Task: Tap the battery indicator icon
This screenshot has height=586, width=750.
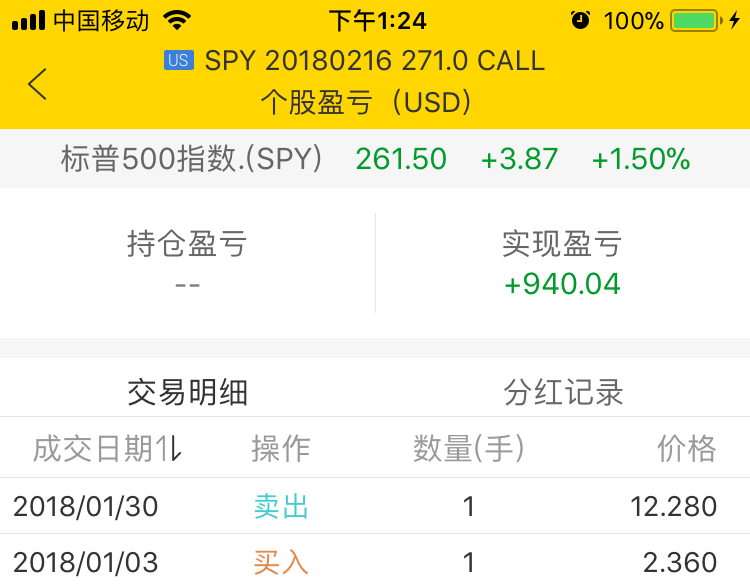Action: coord(696,21)
